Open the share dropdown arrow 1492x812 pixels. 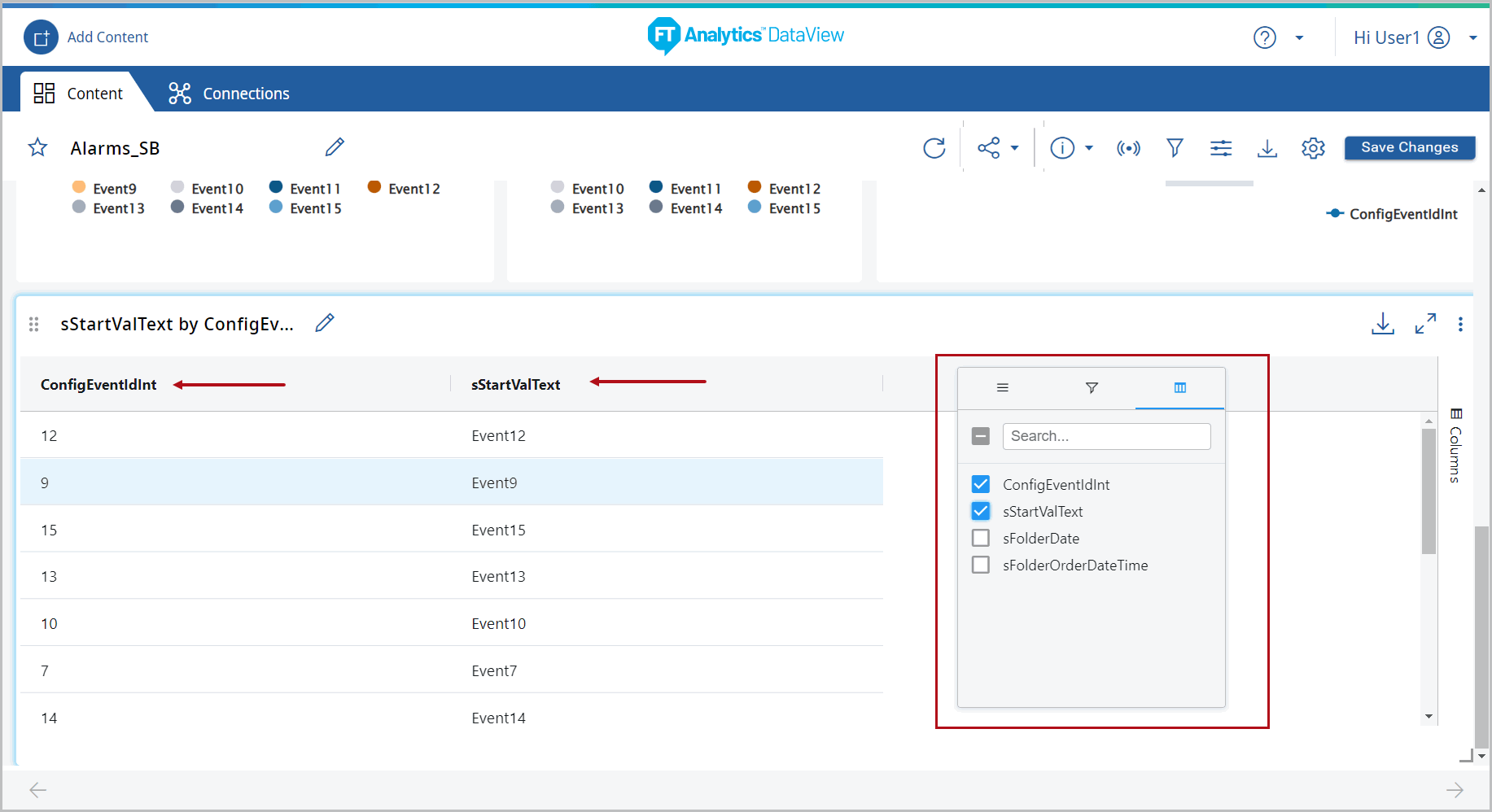(1014, 148)
